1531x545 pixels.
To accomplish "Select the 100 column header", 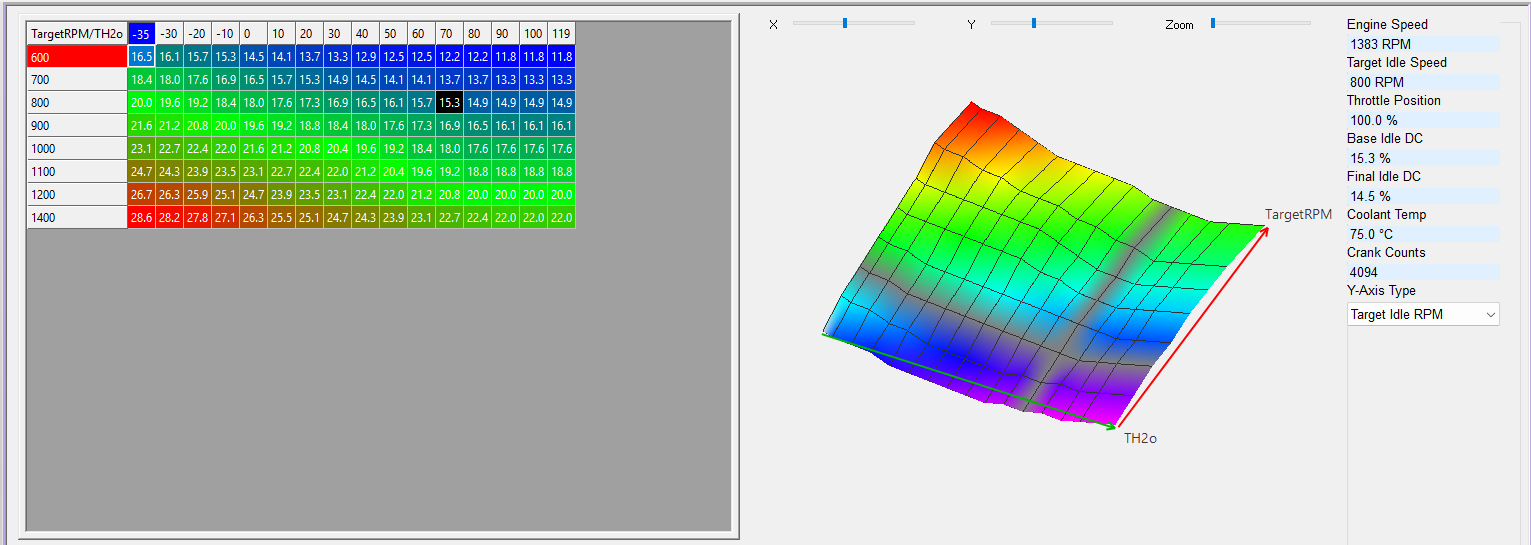I will (x=533, y=33).
